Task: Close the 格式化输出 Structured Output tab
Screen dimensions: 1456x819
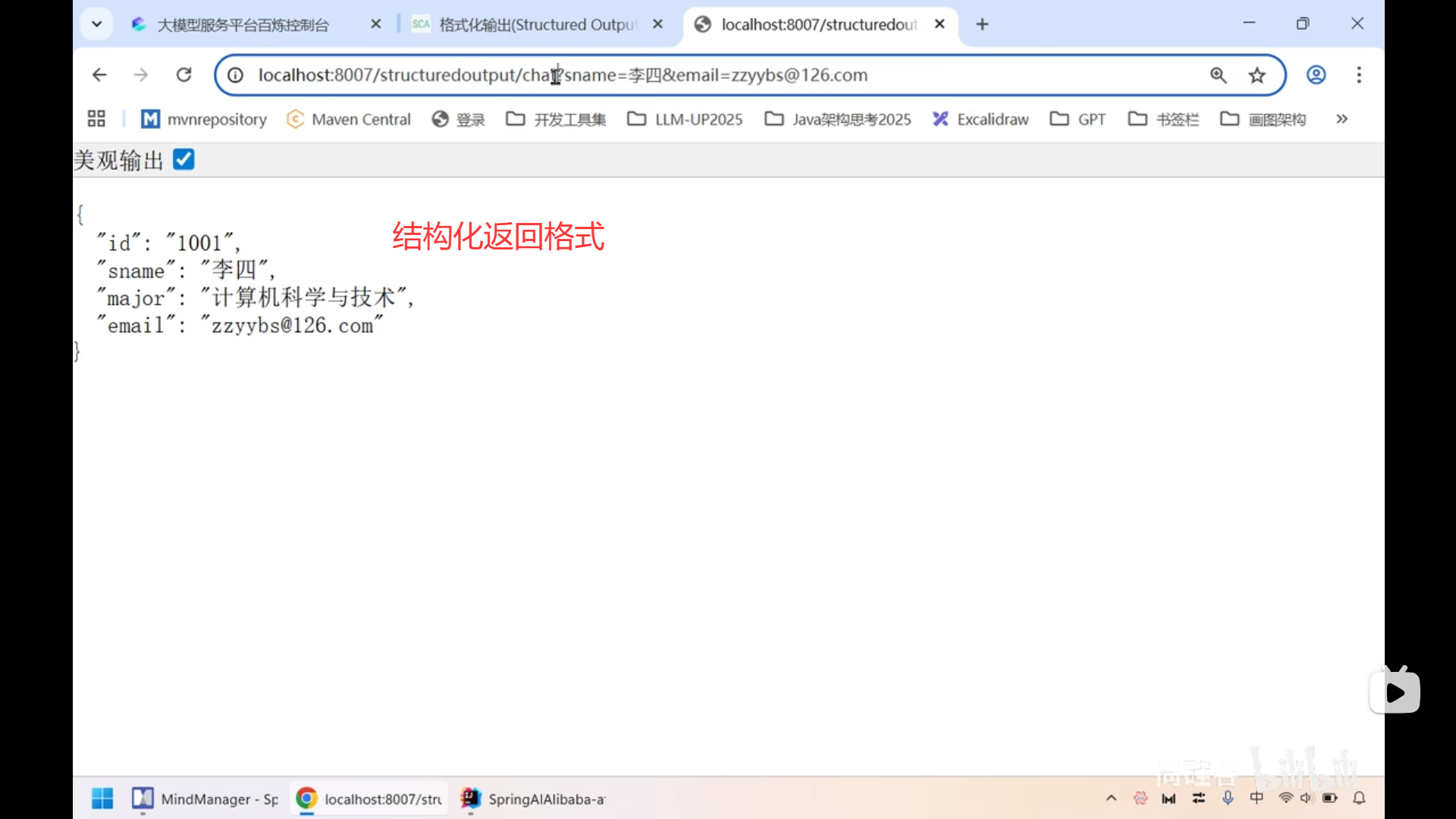Action: (x=657, y=24)
